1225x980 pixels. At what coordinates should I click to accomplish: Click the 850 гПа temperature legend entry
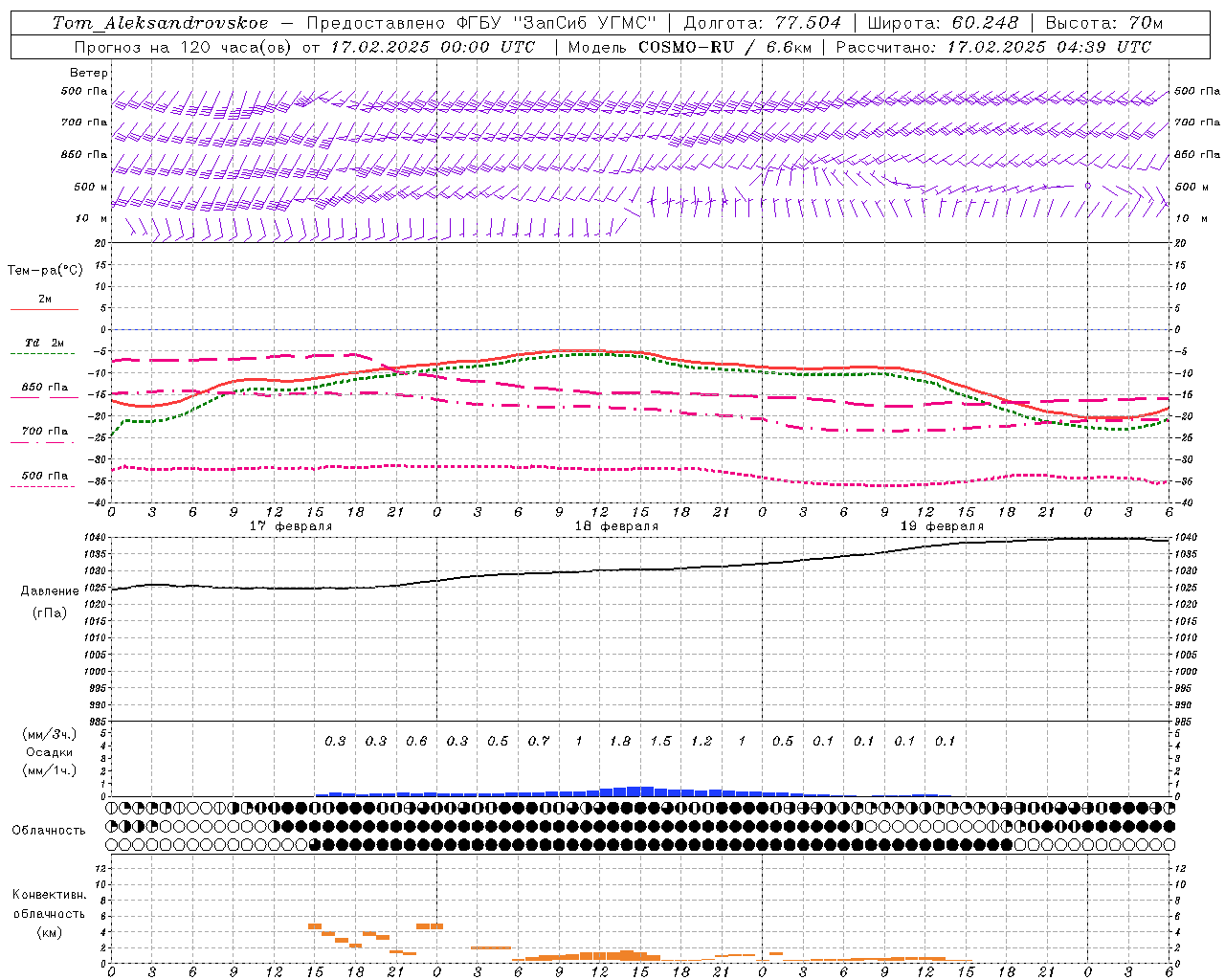coord(45,387)
